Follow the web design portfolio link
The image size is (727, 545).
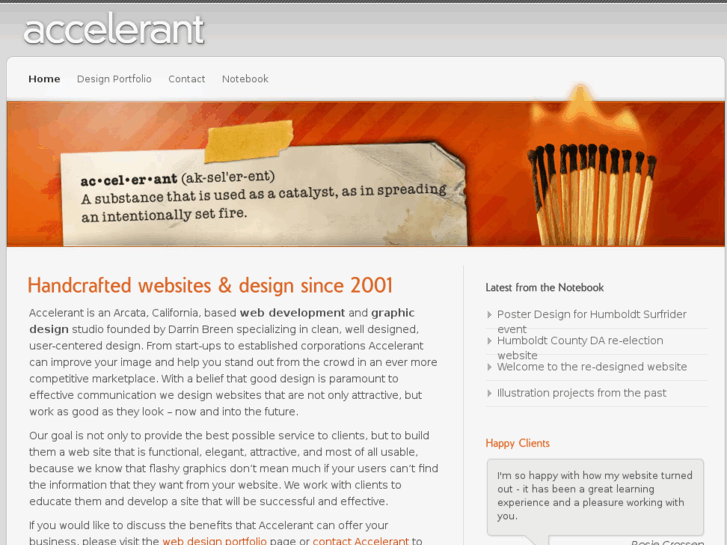[x=214, y=541]
